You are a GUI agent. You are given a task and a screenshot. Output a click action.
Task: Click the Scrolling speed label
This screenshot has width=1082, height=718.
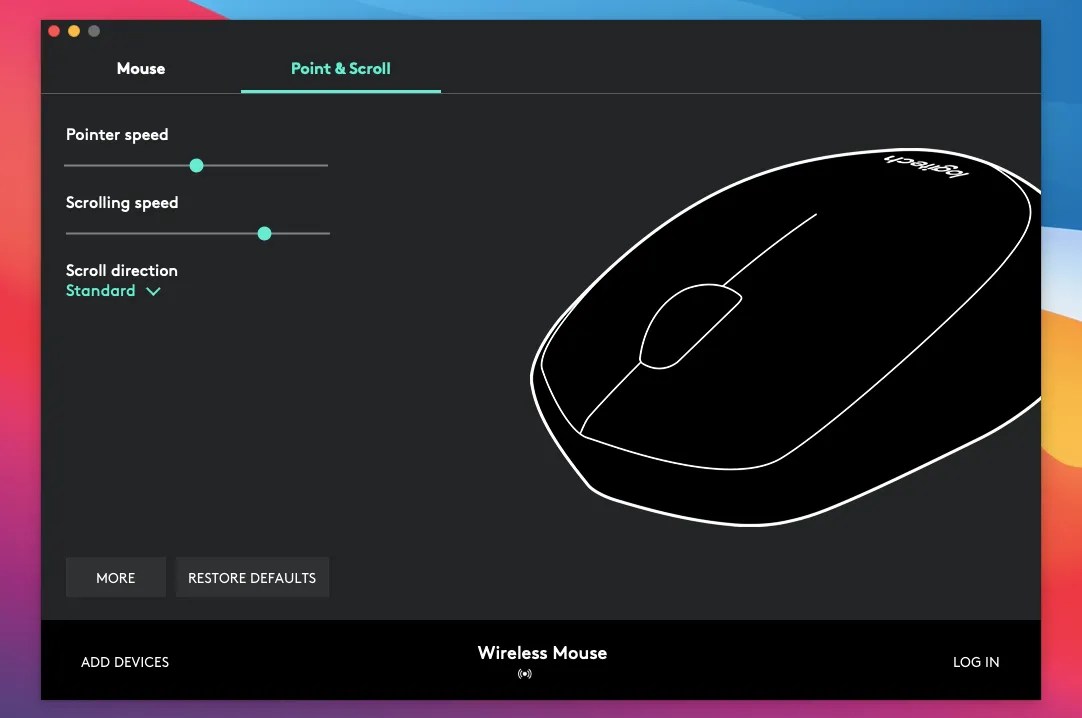[121, 203]
